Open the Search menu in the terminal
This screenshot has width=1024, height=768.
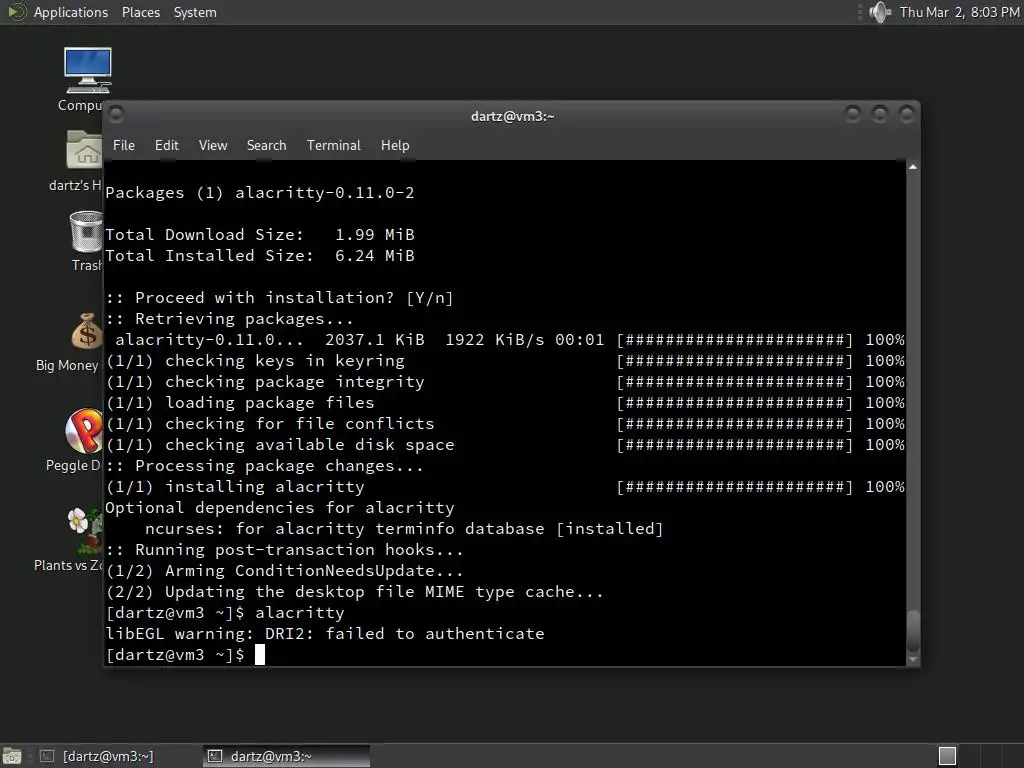click(x=266, y=145)
